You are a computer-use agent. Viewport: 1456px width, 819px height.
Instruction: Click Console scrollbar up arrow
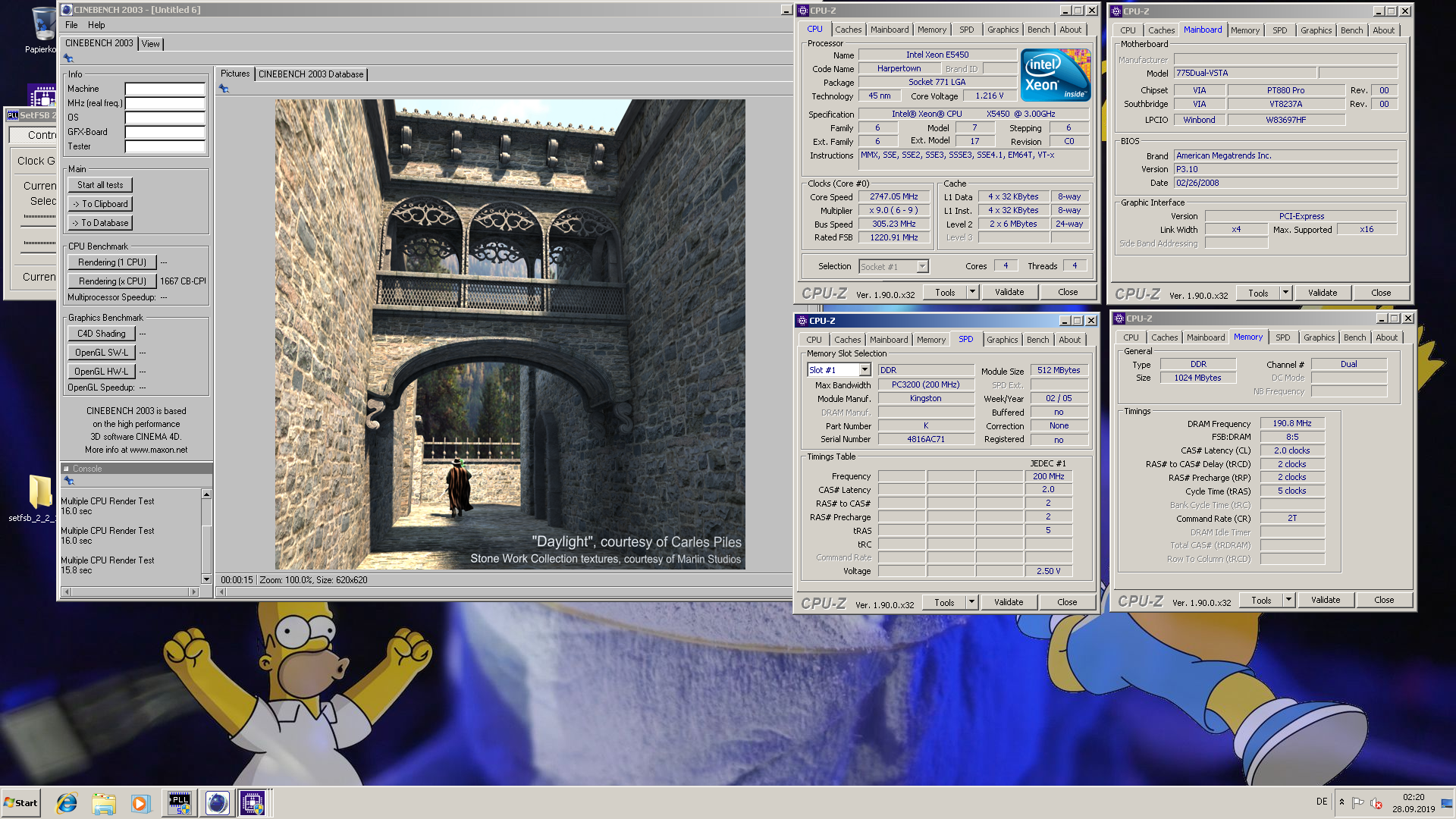click(206, 494)
